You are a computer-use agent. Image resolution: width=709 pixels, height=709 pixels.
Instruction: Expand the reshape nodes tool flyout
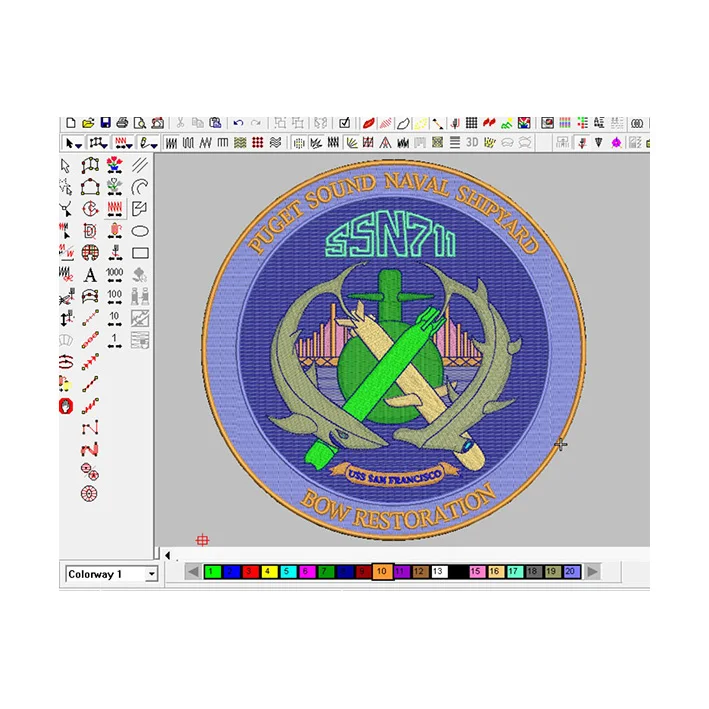(104, 145)
